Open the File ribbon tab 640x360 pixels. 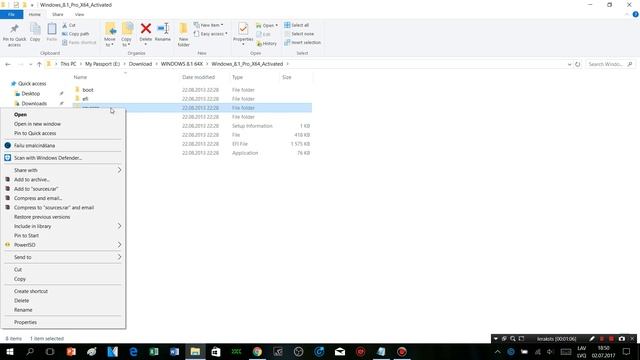point(11,14)
